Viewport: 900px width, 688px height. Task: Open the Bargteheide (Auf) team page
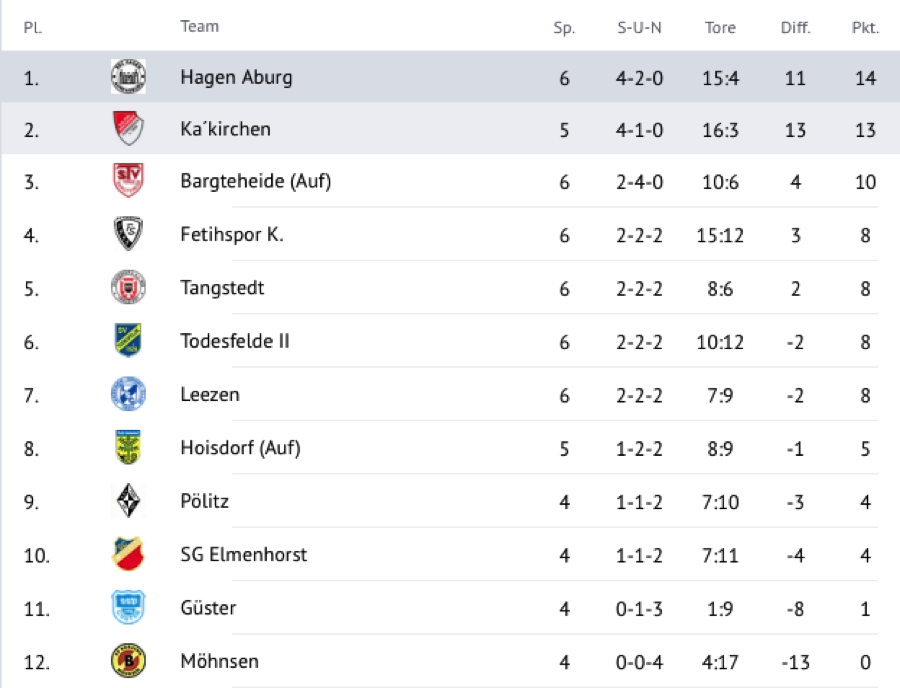coord(255,182)
